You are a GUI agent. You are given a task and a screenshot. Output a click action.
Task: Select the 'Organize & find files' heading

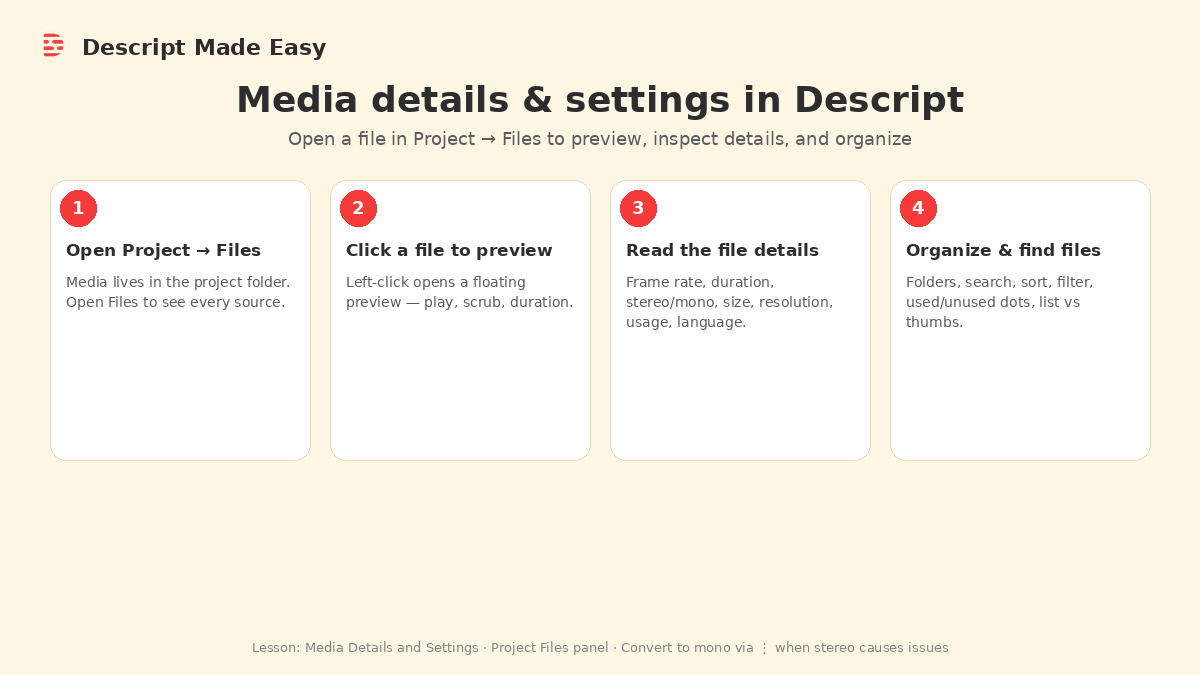pos(1003,250)
